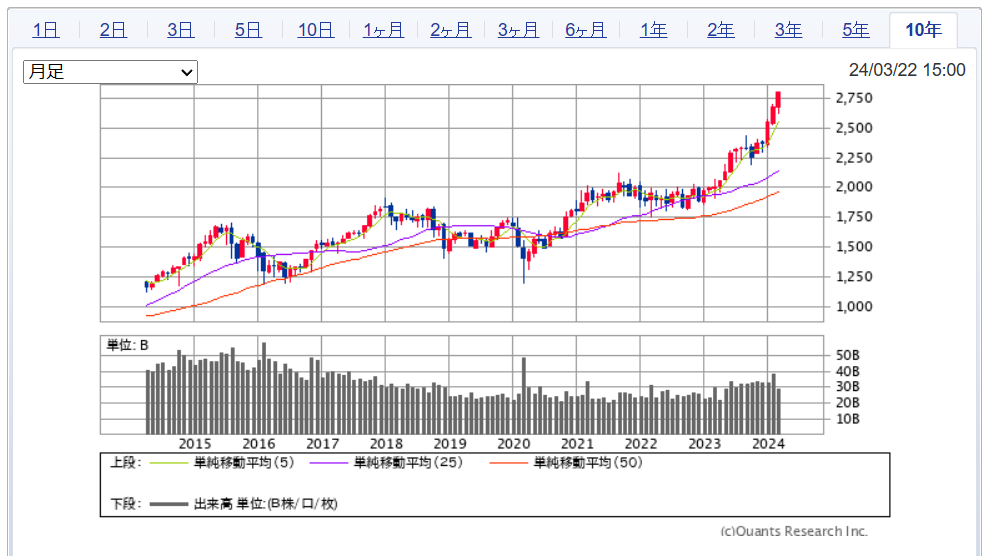Show the 5日 chart view
985x556 pixels.
[x=248, y=30]
